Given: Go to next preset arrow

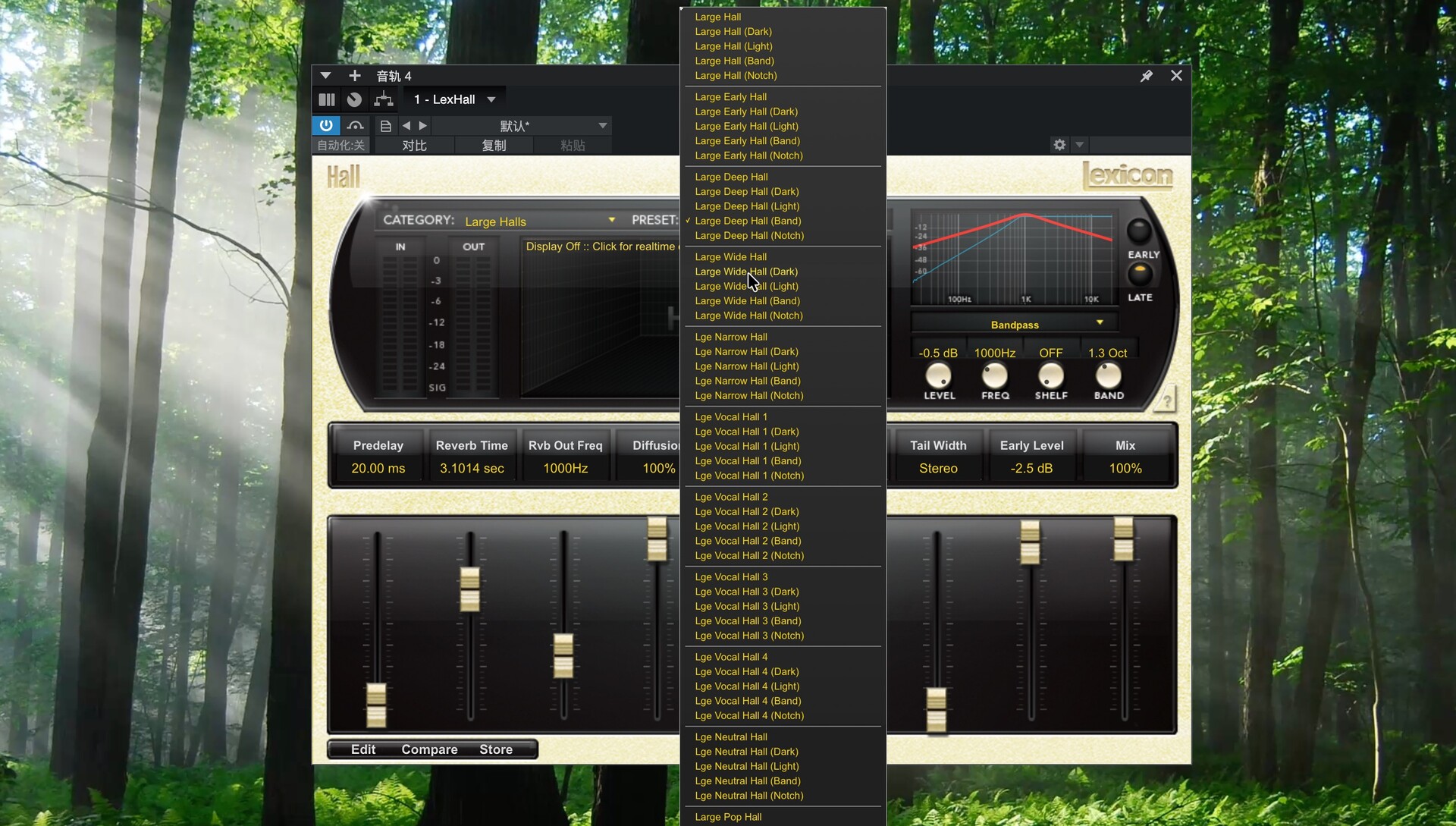Looking at the screenshot, I should click(x=423, y=126).
